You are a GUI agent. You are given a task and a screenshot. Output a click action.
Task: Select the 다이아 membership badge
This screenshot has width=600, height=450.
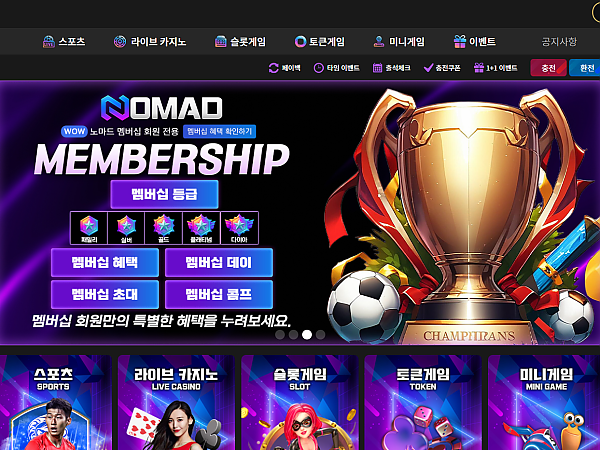[239, 228]
